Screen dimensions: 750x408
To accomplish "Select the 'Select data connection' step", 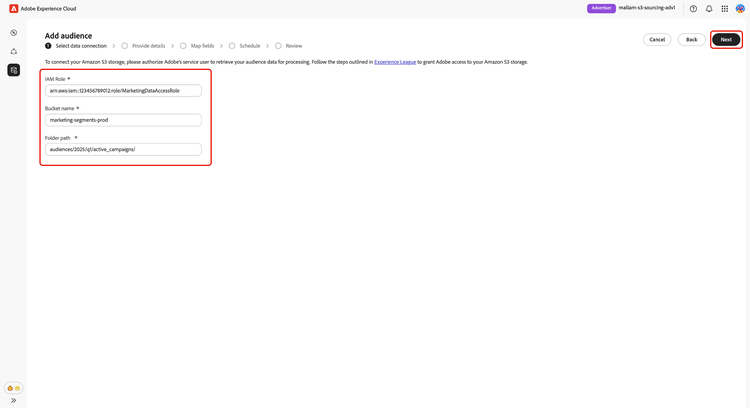I will [76, 46].
